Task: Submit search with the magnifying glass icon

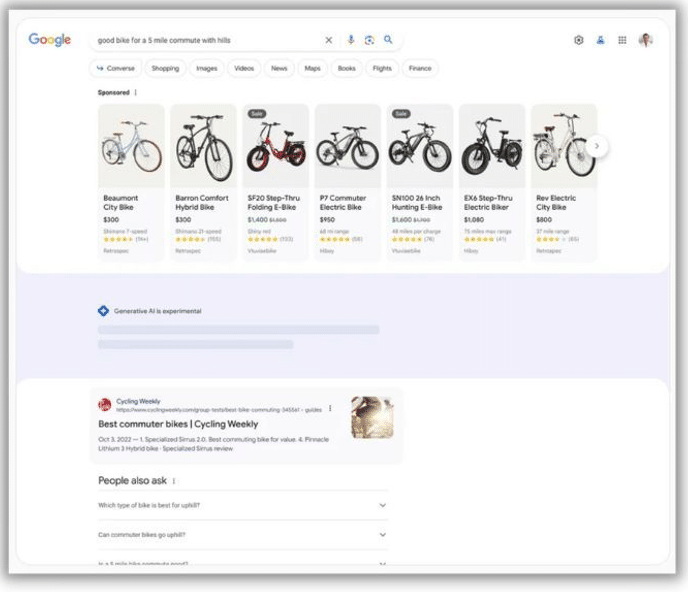Action: tap(388, 39)
